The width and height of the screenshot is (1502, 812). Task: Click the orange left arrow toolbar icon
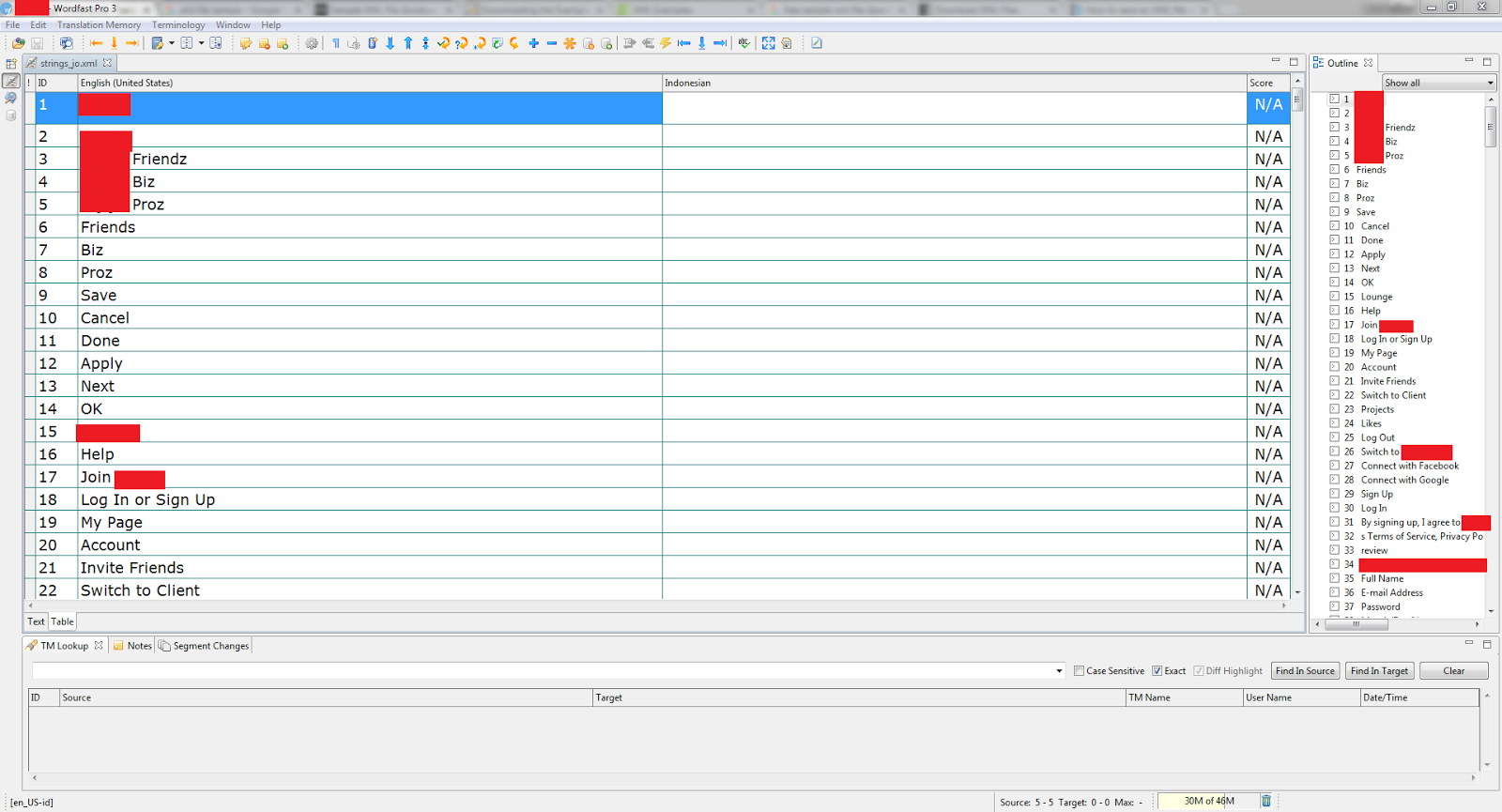[96, 43]
